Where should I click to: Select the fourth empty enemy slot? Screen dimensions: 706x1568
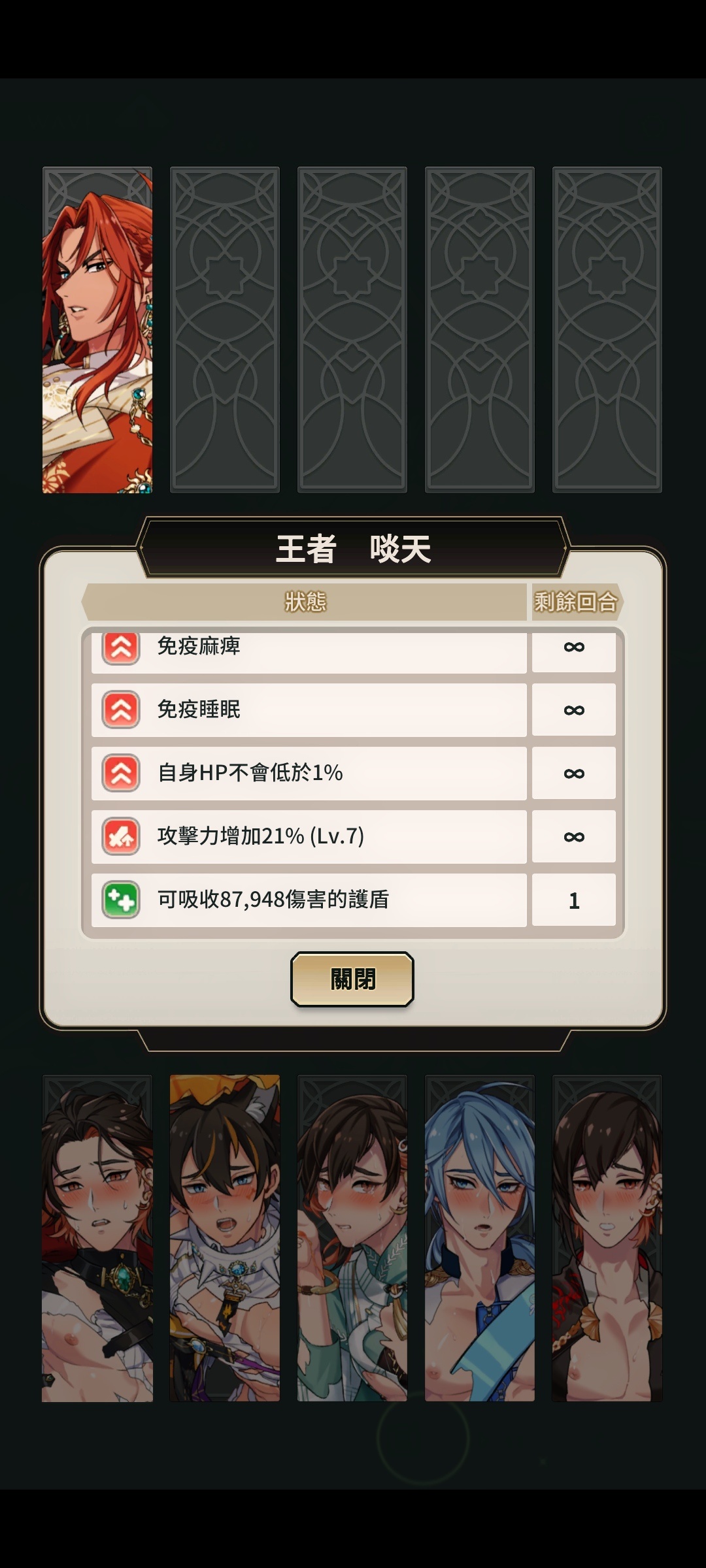[x=480, y=330]
